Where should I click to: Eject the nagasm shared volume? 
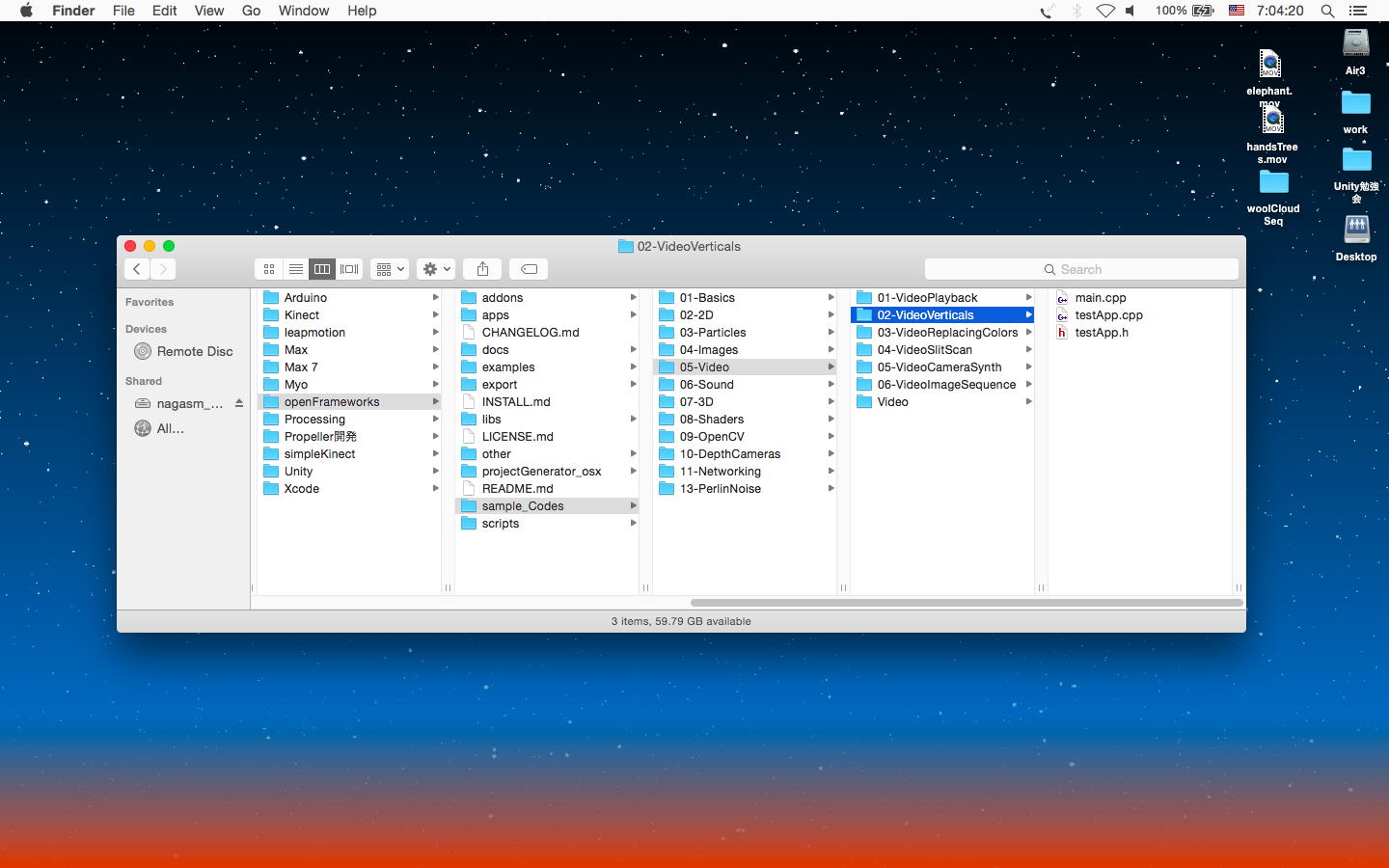point(239,403)
